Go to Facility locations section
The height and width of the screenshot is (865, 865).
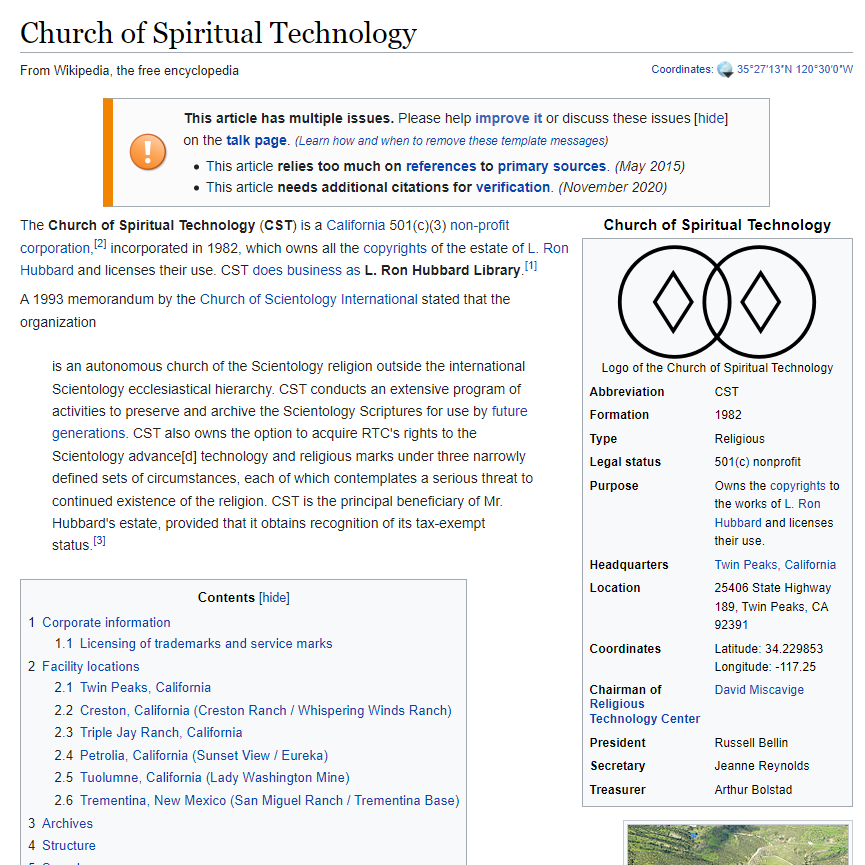tap(90, 666)
